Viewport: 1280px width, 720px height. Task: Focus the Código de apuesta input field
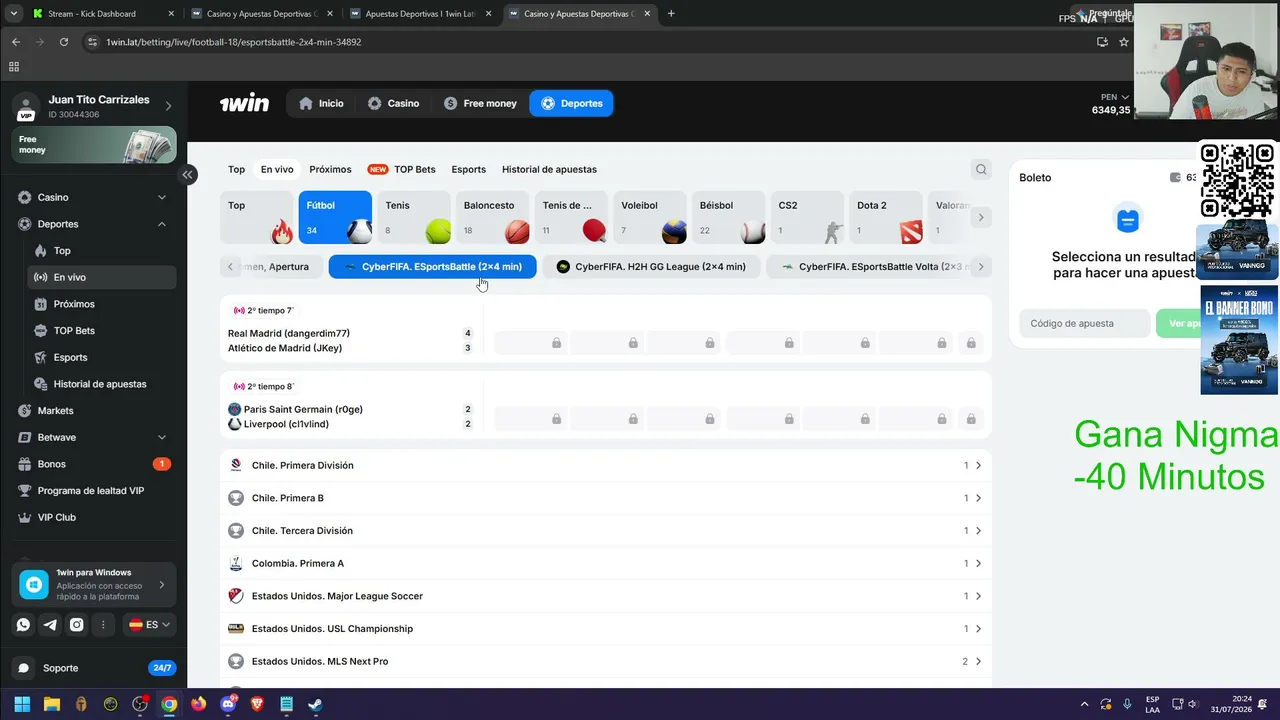[1084, 323]
